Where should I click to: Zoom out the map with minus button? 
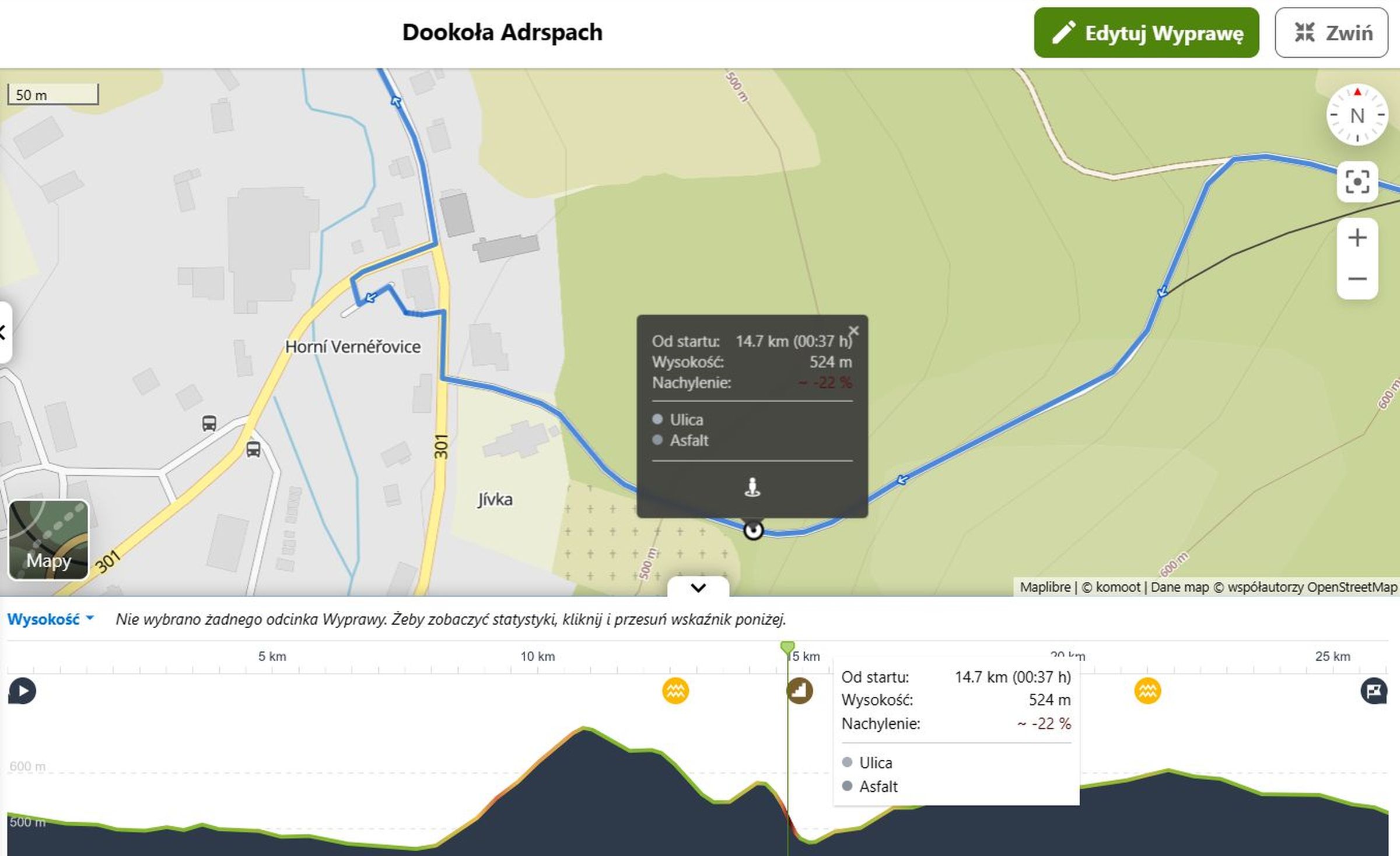(1357, 279)
